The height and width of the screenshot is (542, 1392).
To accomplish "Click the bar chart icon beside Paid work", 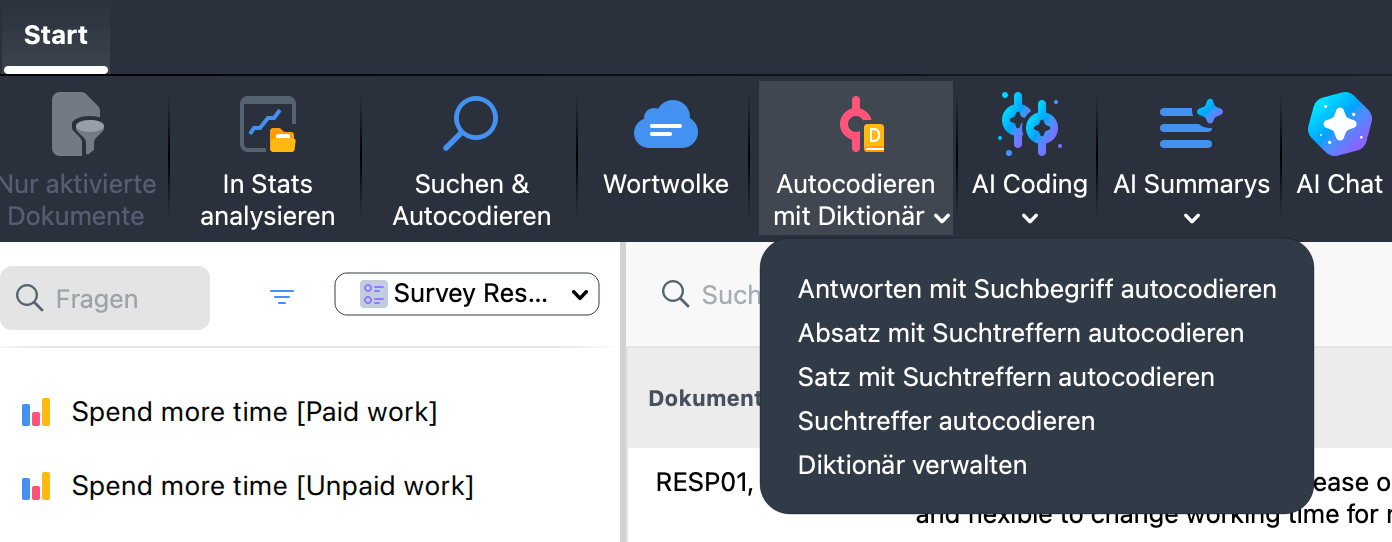I will pos(36,412).
